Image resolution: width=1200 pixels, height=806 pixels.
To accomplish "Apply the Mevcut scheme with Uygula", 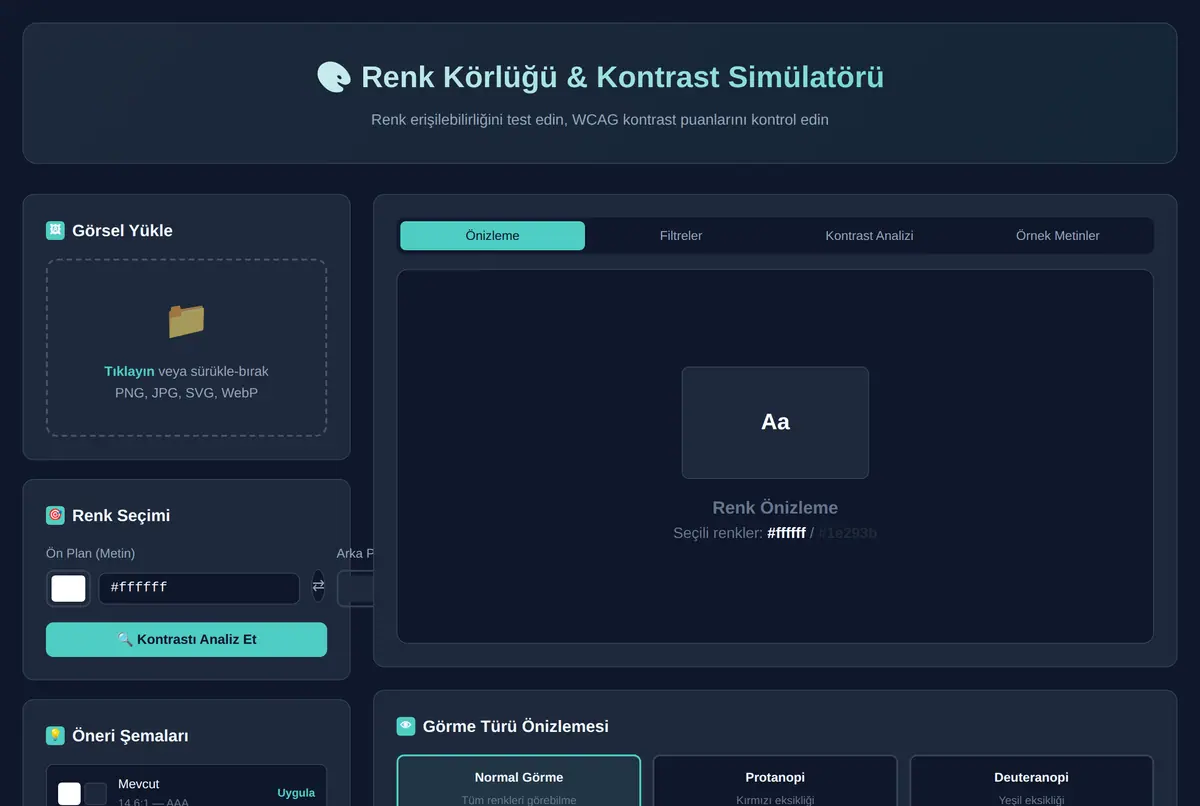I will pos(296,793).
